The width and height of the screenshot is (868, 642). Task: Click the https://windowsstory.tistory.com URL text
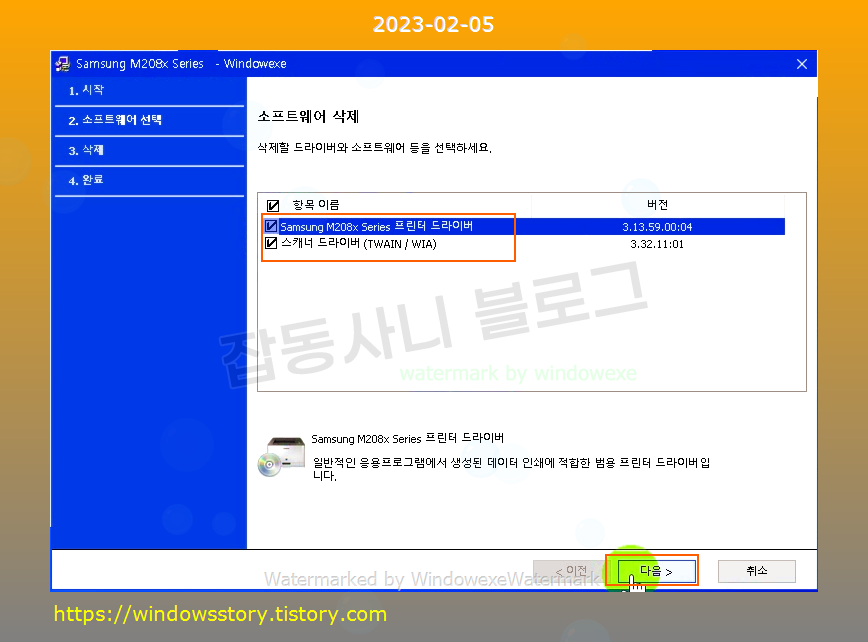(220, 614)
